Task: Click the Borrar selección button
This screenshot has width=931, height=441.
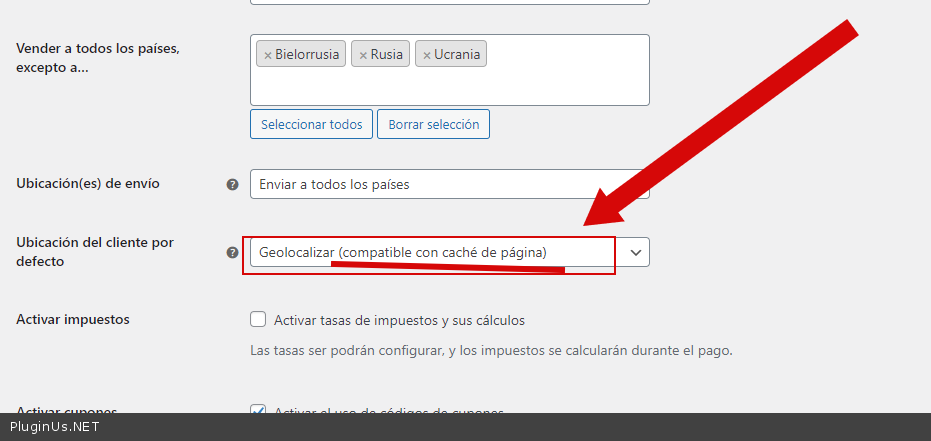Action: [x=433, y=125]
